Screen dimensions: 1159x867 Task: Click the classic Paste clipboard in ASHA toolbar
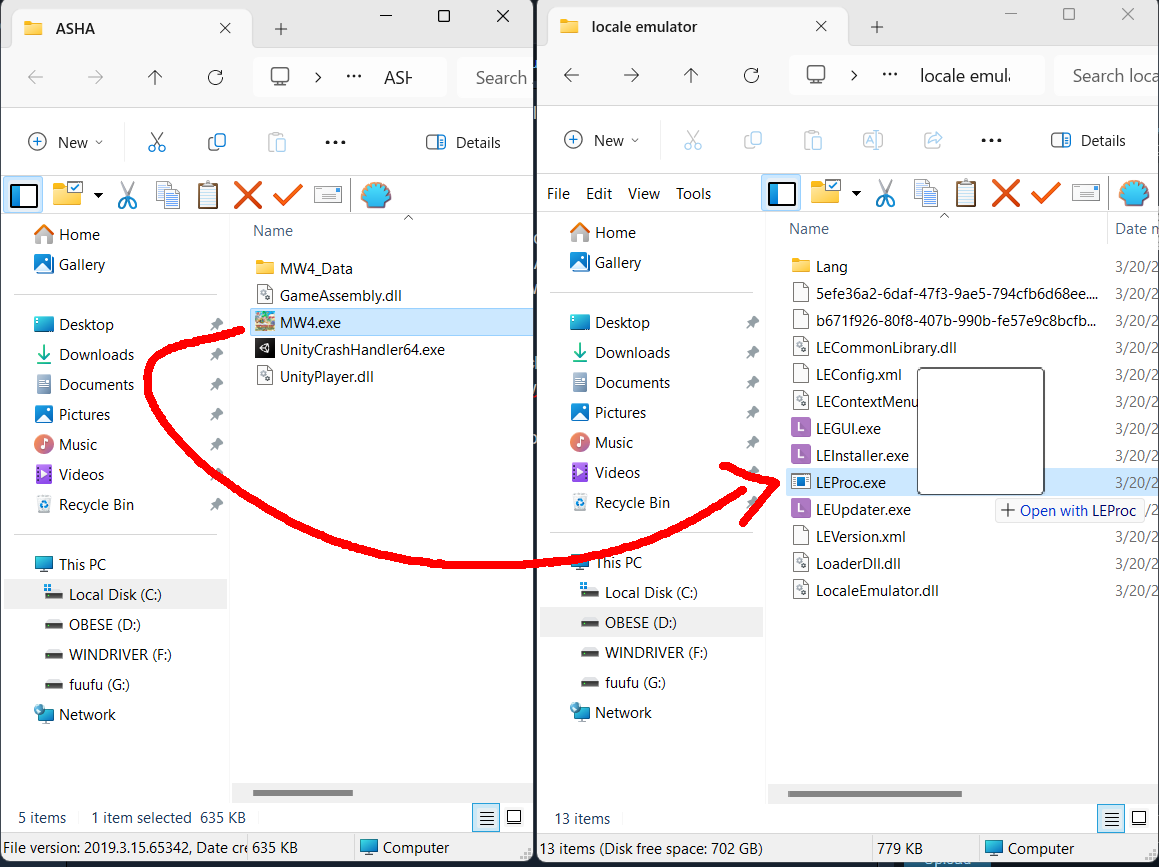208,195
